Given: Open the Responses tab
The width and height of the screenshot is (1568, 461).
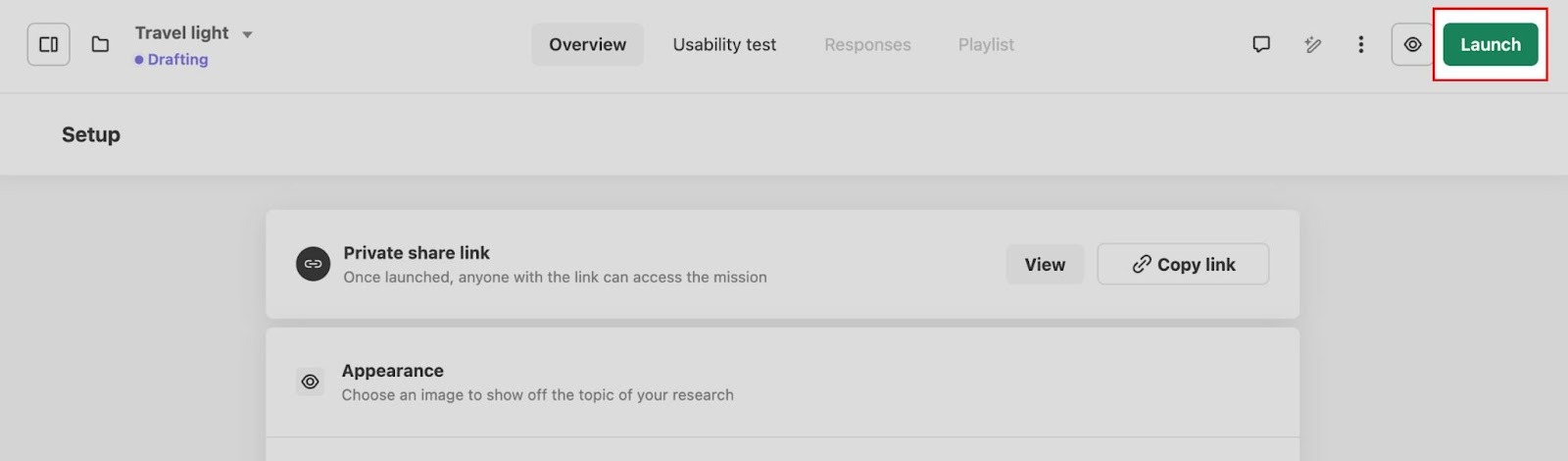Looking at the screenshot, I should (x=867, y=44).
